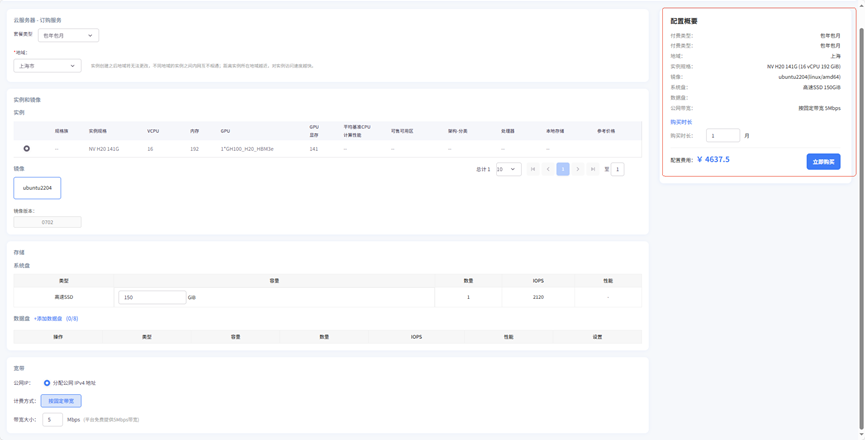Go to the previous instance page
This screenshot has width=865, height=440.
[548, 169]
